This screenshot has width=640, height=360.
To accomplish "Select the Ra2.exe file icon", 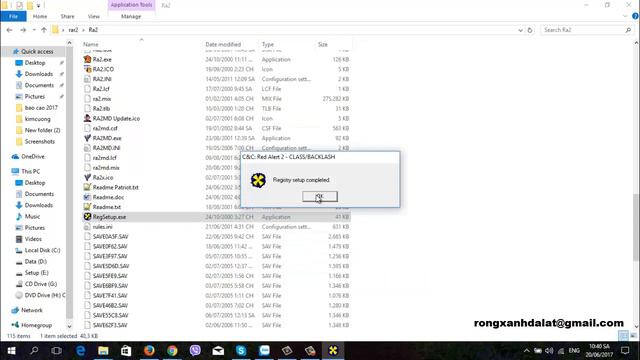I will click(x=87, y=59).
